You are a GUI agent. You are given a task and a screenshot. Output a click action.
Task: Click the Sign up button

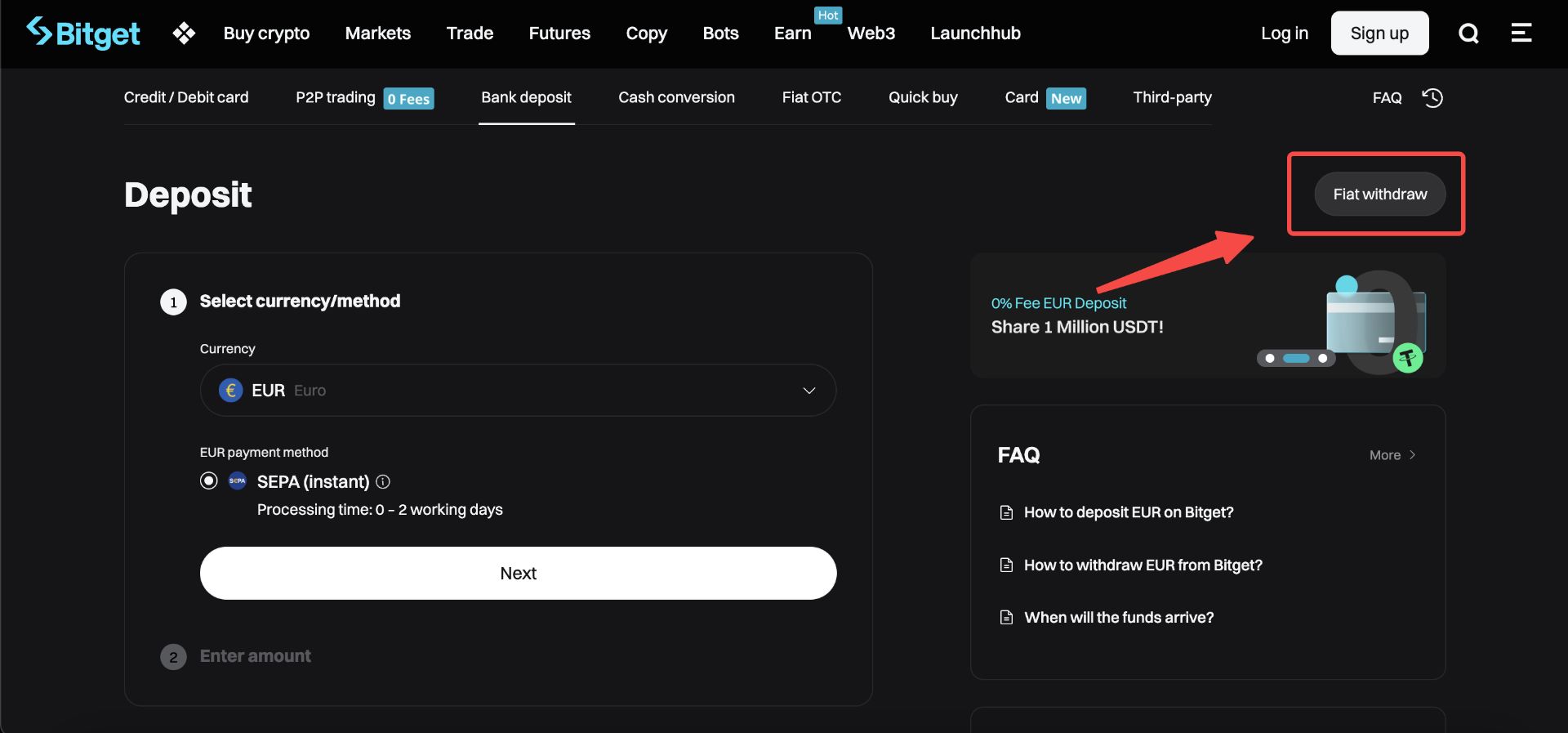coord(1379,34)
